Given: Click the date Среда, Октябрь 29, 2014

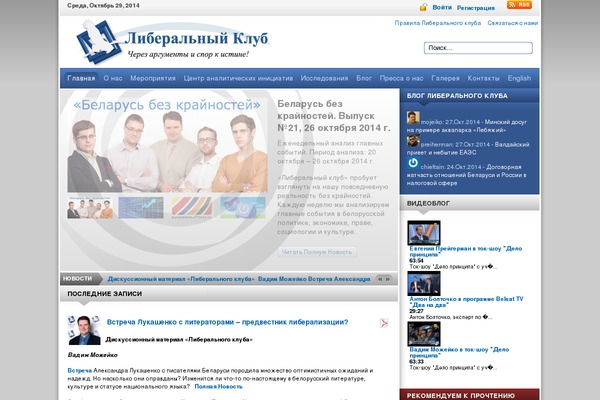Looking at the screenshot, I should point(103,6).
